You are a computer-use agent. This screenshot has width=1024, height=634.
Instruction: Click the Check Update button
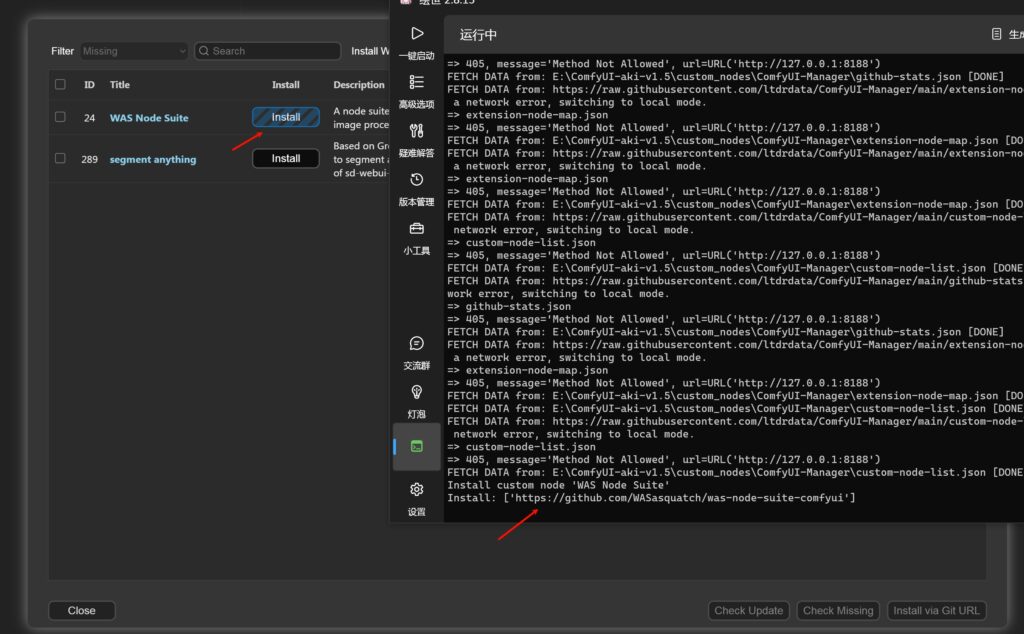[748, 610]
